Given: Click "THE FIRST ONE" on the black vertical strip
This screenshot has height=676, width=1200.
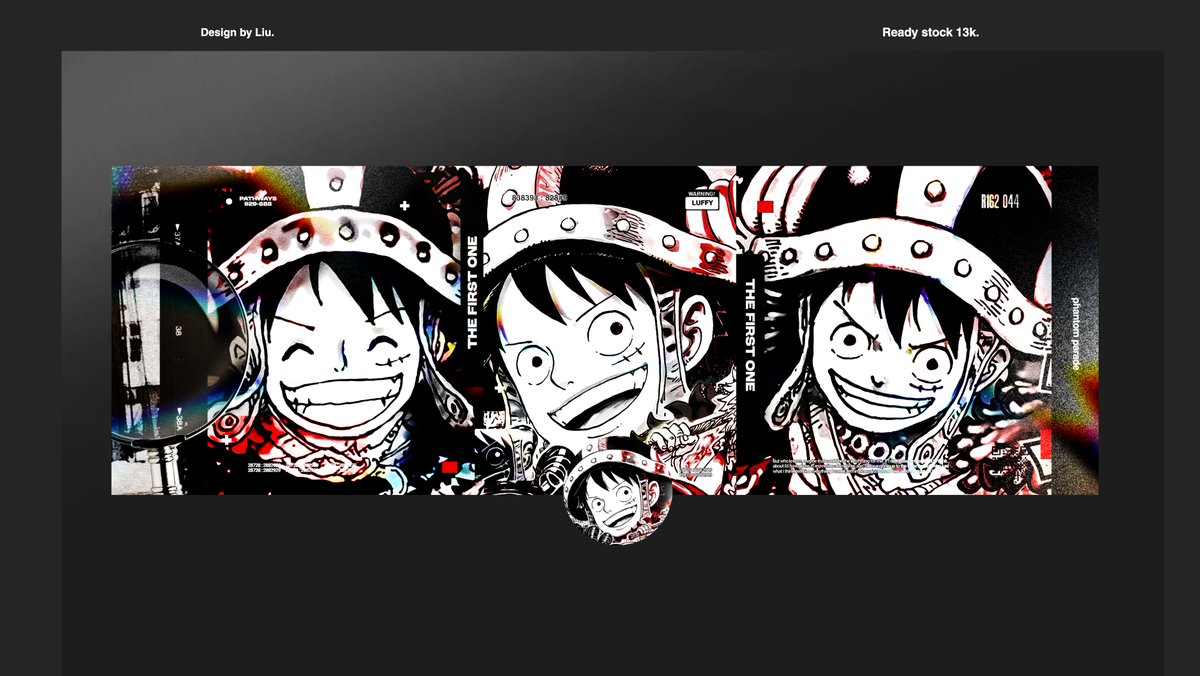Looking at the screenshot, I should pos(749,335).
